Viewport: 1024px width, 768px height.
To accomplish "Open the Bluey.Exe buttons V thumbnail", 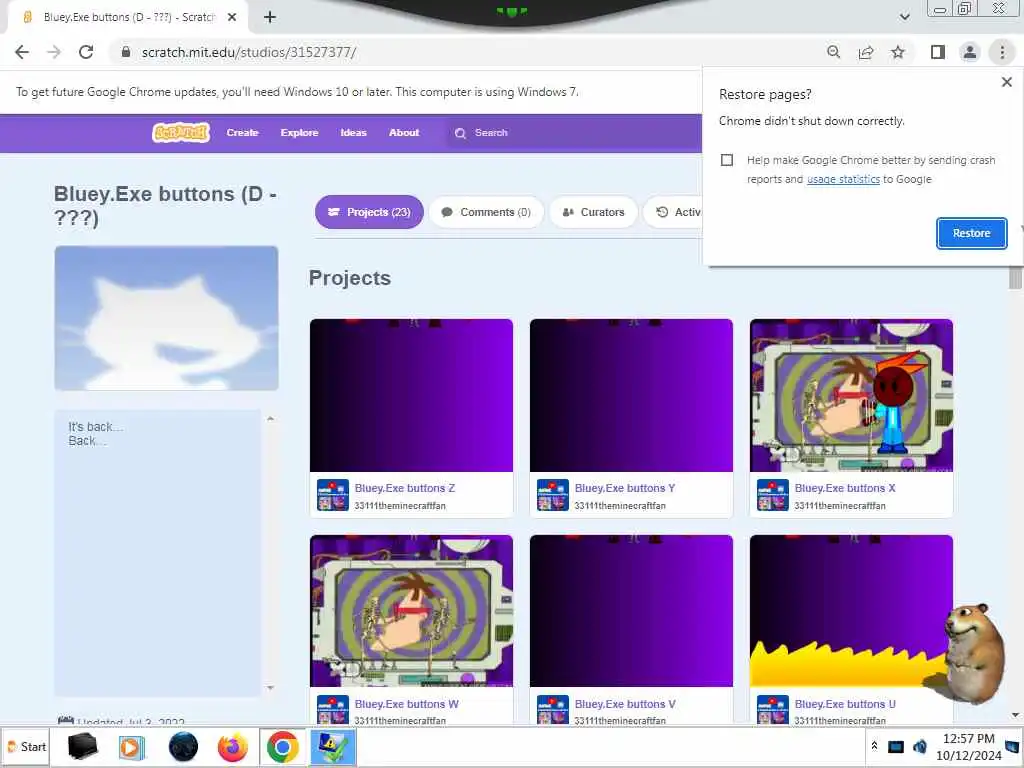I will point(631,611).
